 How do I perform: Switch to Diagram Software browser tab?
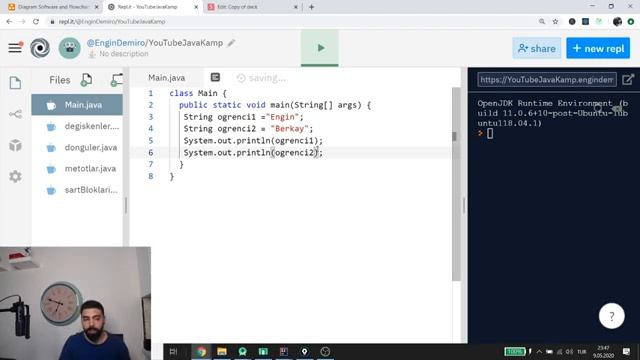click(x=53, y=7)
